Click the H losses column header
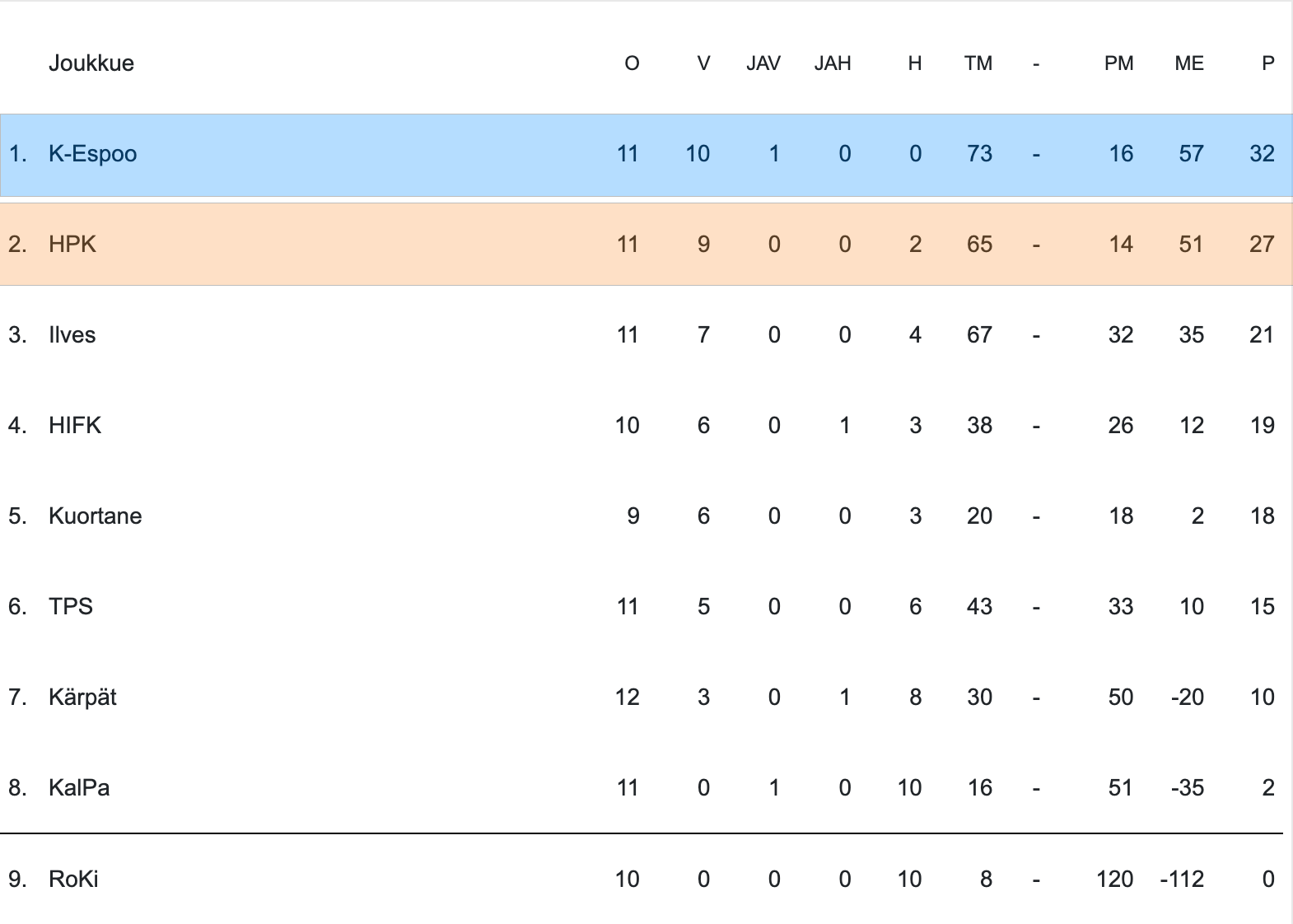The image size is (1293, 924). (915, 63)
